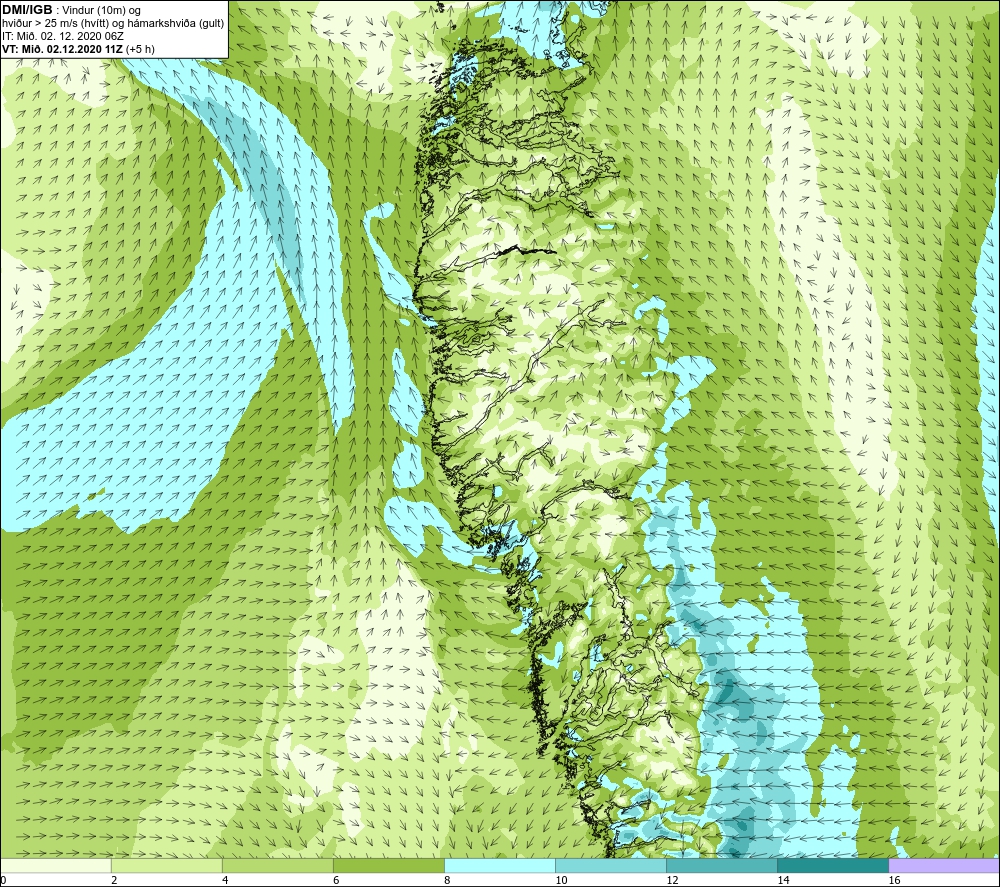Select the purple above-16 m/s swatch
Screen dimensions: 1000x887
click(x=944, y=865)
